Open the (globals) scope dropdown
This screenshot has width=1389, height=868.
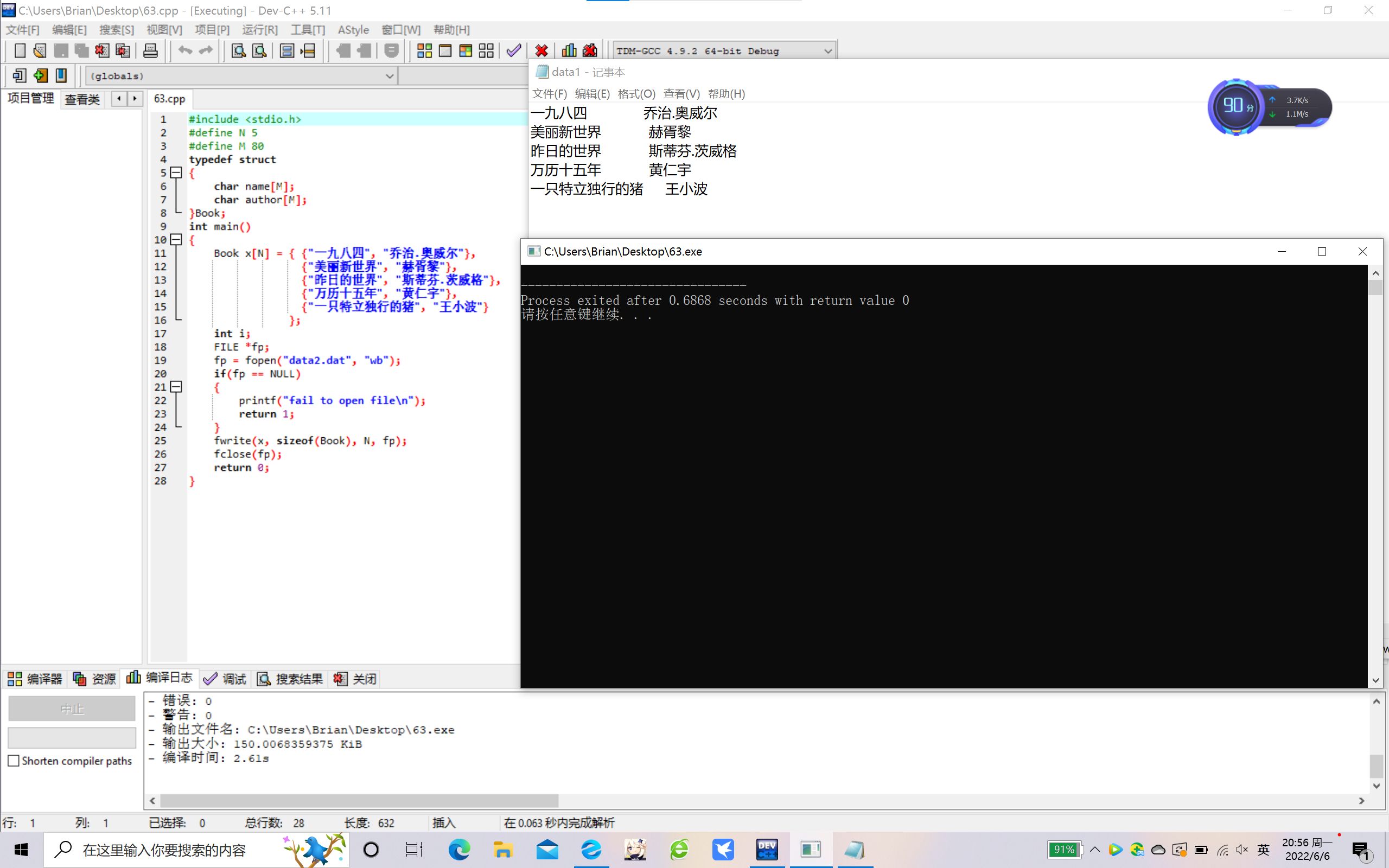[389, 76]
